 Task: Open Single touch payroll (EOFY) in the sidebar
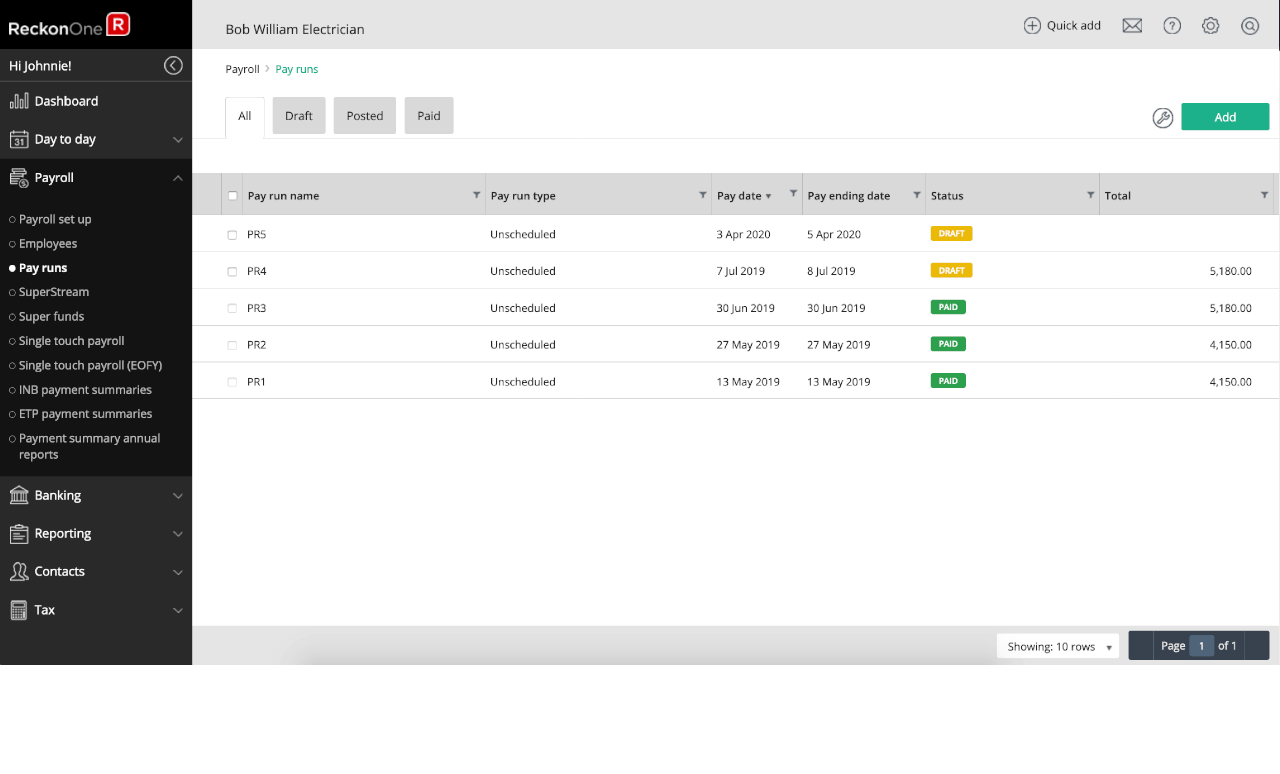click(90, 365)
